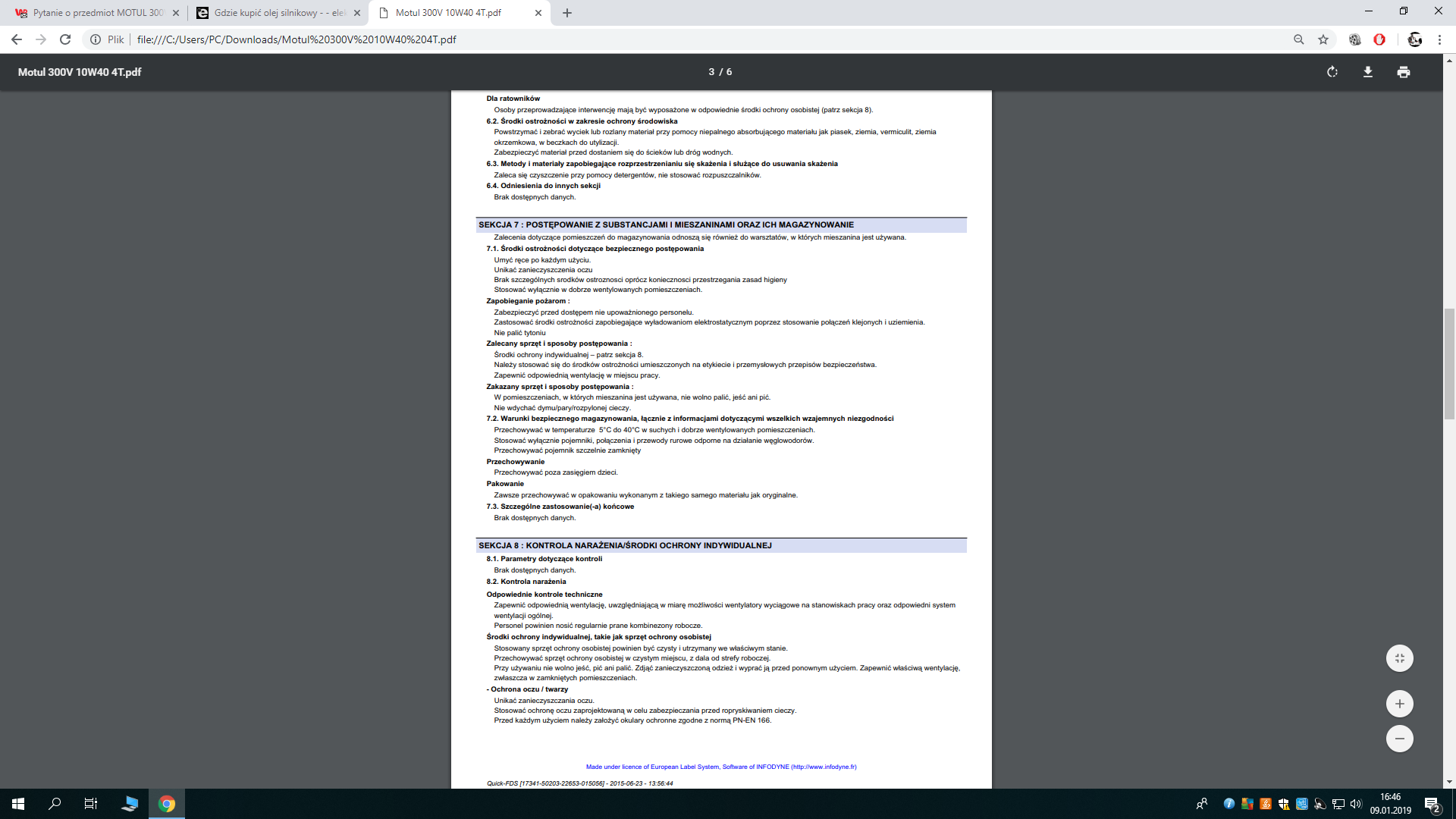Open the browser zoom magnifier icon

point(1298,39)
